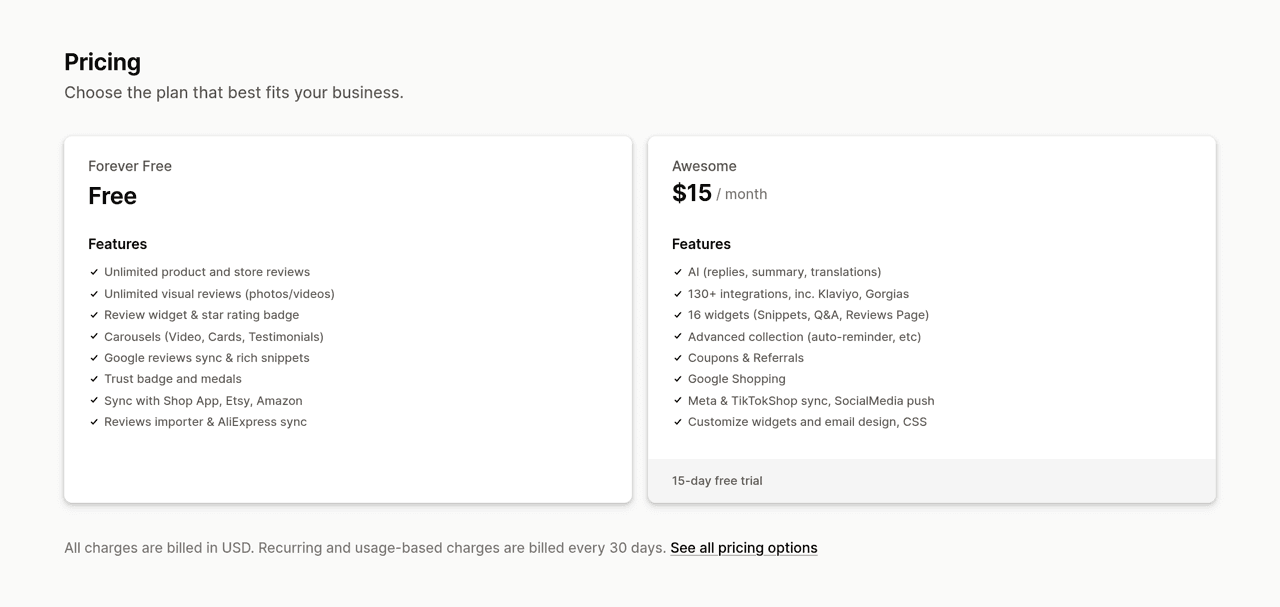Click the Features heading in the Awesome card

coord(701,244)
